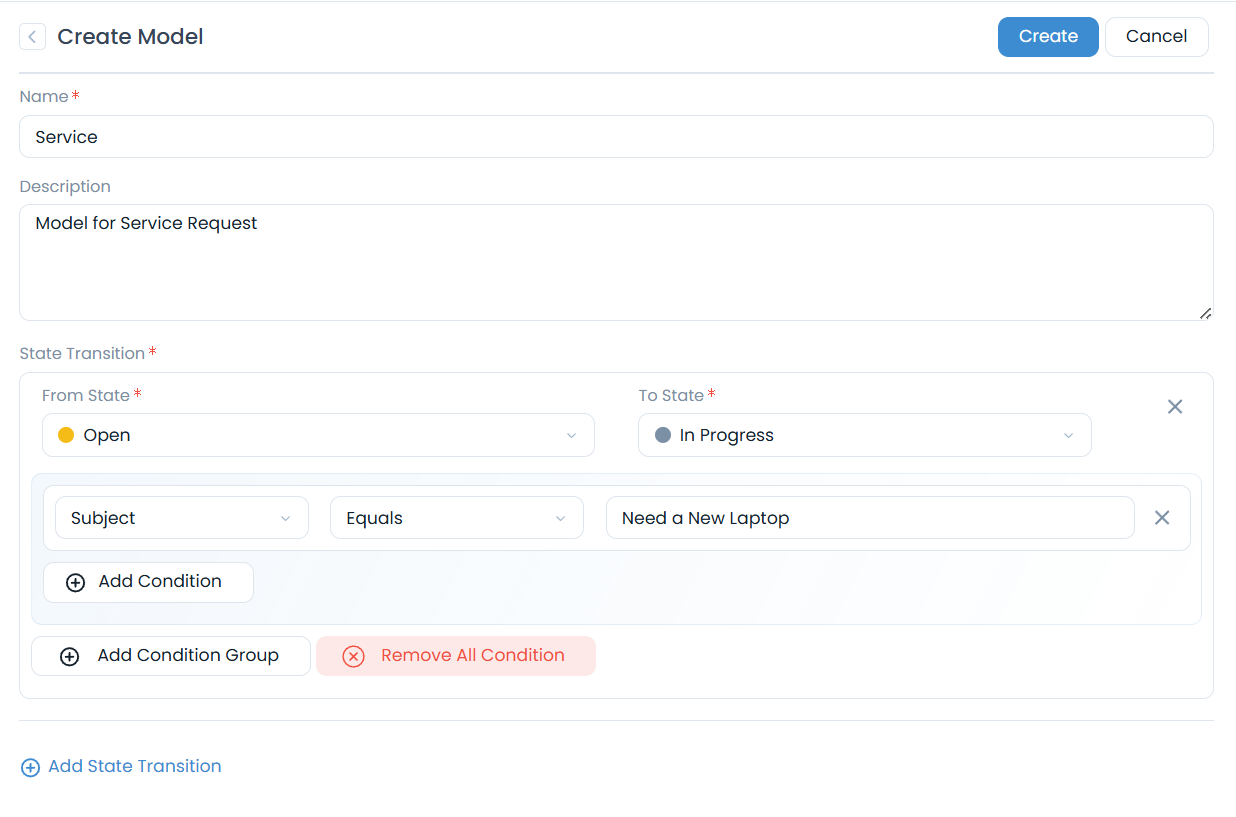
Task: Open the From State dropdown
Action: [318, 435]
